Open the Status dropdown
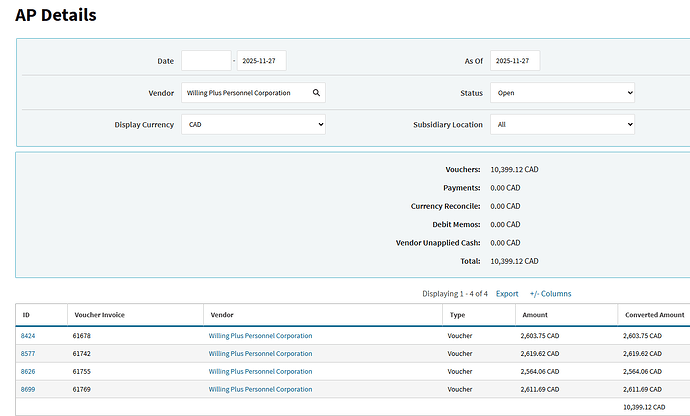 [x=562, y=93]
